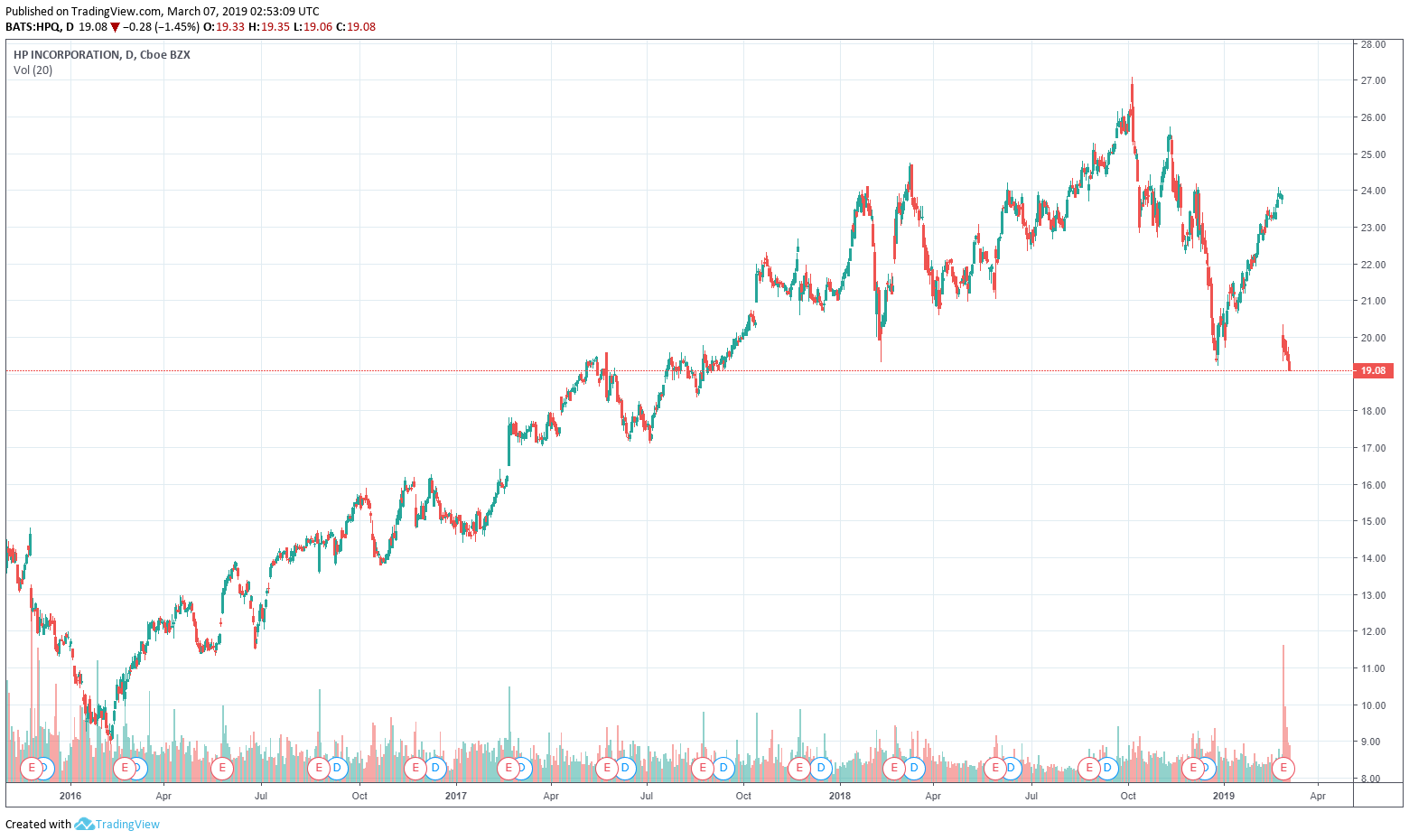The height and width of the screenshot is (840, 1409).
Task: Click the earnings marker left of 2016 label
Action: (x=32, y=769)
